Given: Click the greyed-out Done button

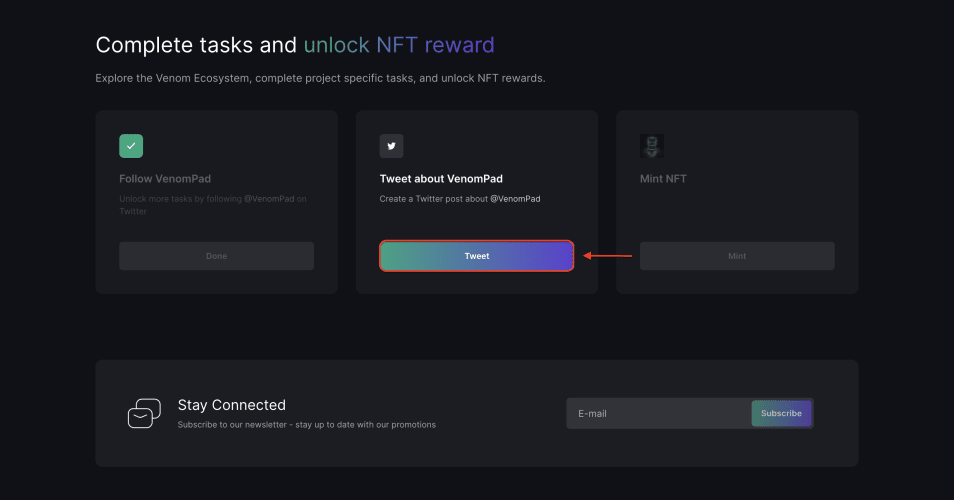Looking at the screenshot, I should 217,256.
